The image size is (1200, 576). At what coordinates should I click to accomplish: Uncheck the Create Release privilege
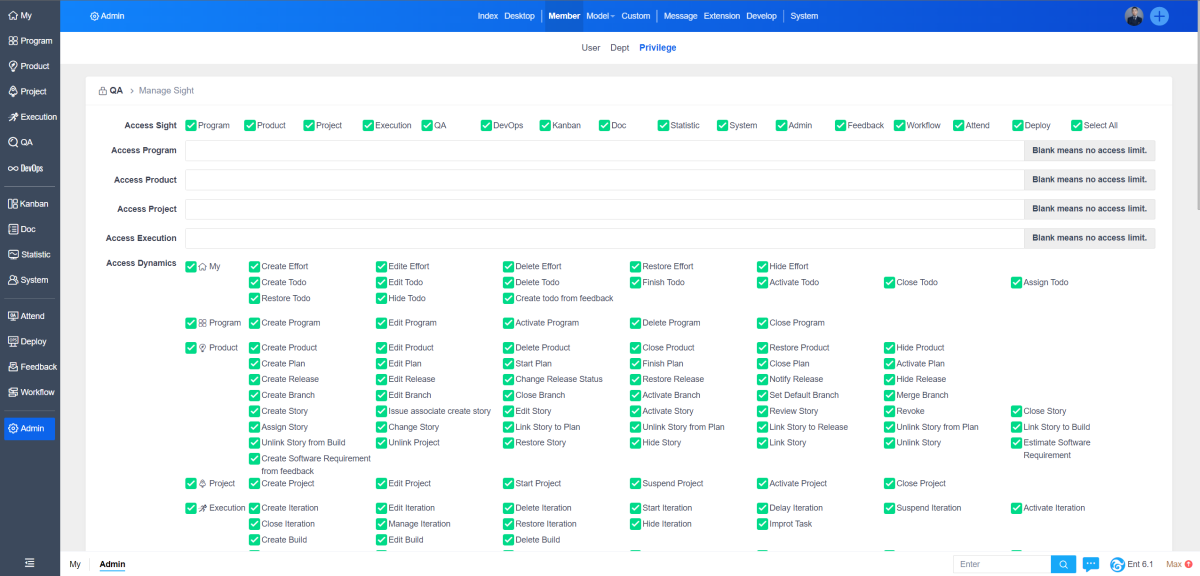pyautogui.click(x=254, y=380)
